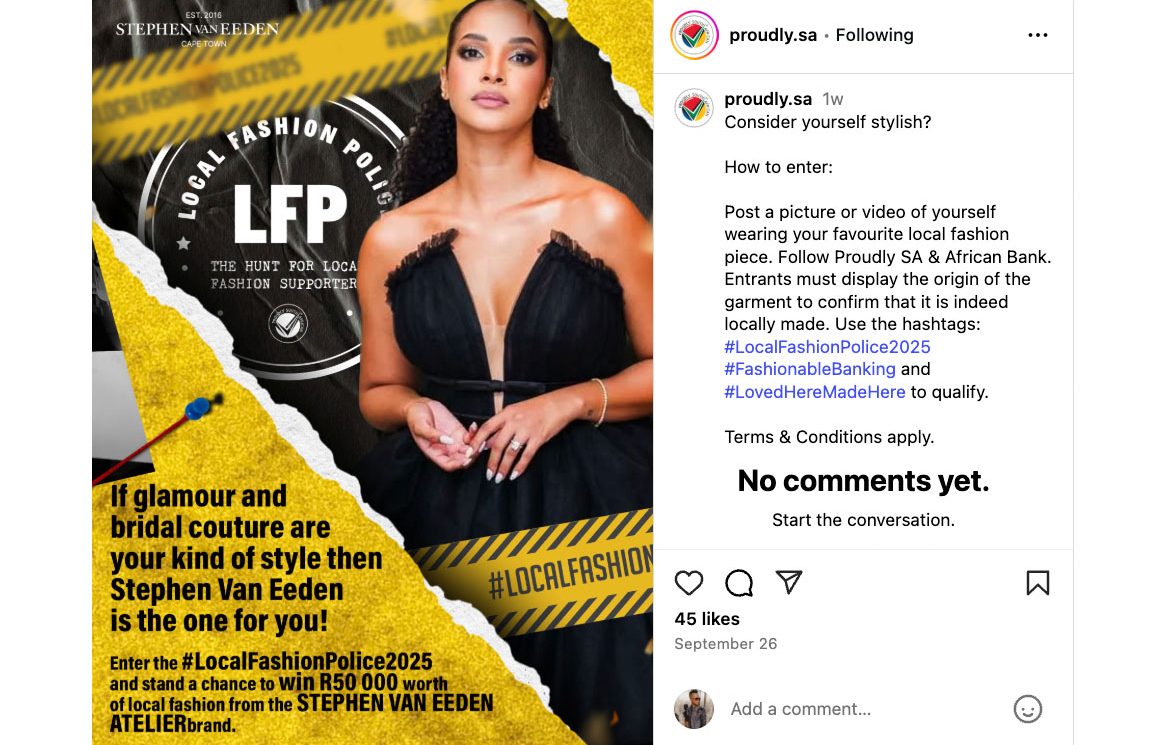Open #FashionableBanking hashtag link

(x=810, y=369)
